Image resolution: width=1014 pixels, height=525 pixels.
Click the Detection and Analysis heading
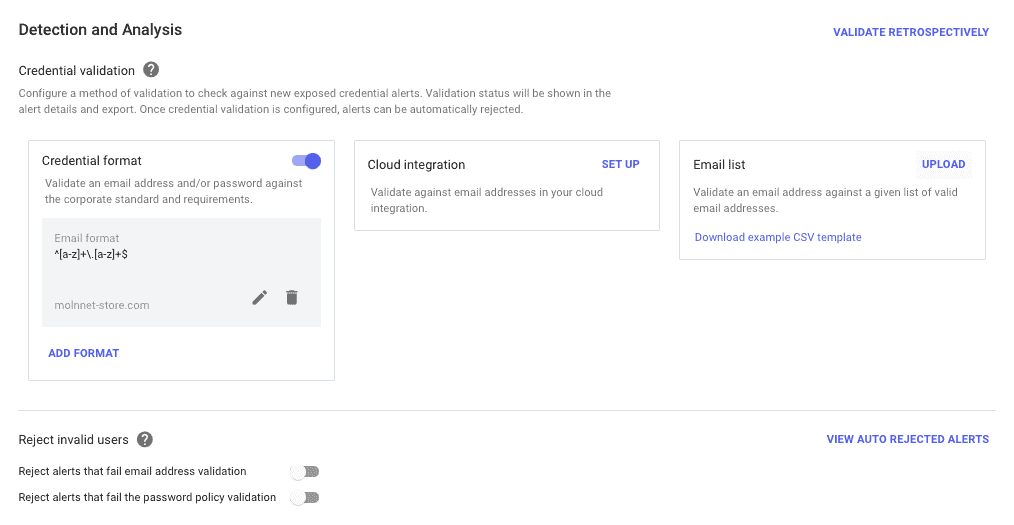[100, 30]
